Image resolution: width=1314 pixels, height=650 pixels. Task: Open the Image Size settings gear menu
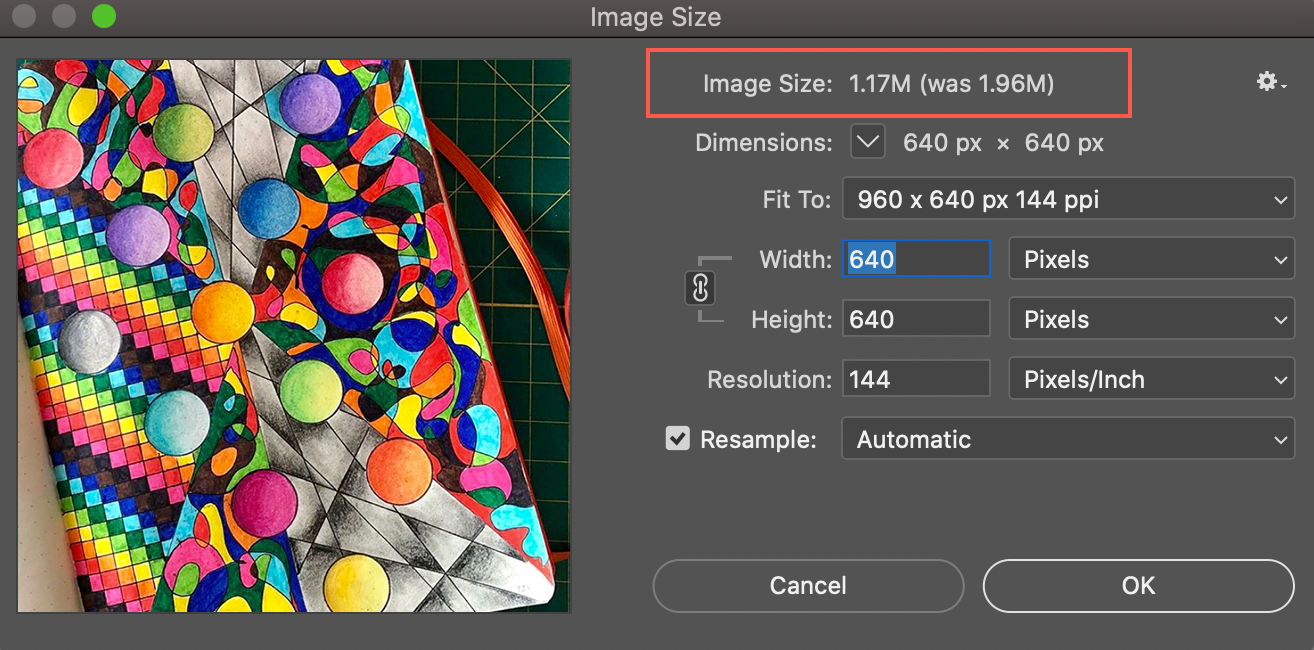pos(1265,83)
